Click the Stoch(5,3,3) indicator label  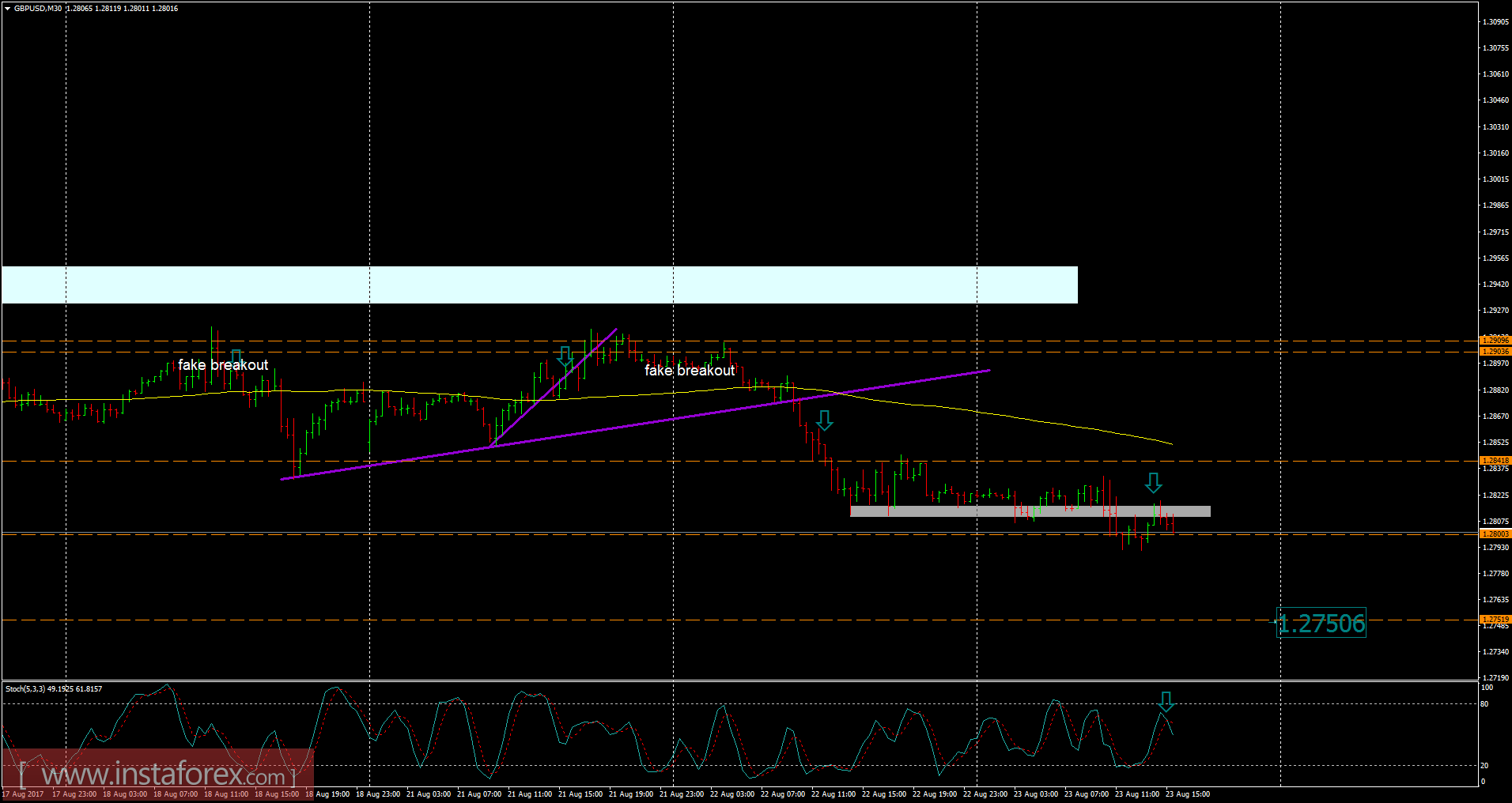pyautogui.click(x=54, y=689)
